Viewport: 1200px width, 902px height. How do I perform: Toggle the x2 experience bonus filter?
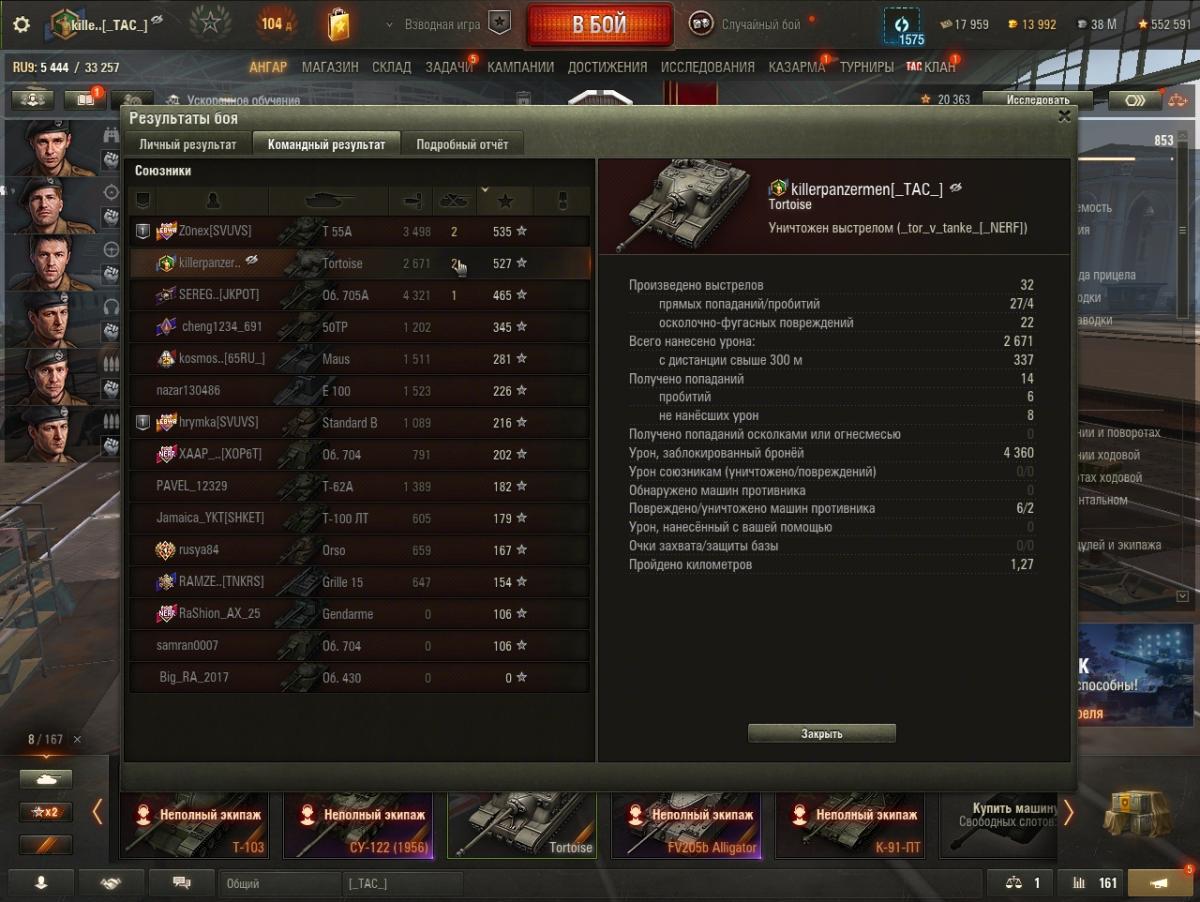45,812
